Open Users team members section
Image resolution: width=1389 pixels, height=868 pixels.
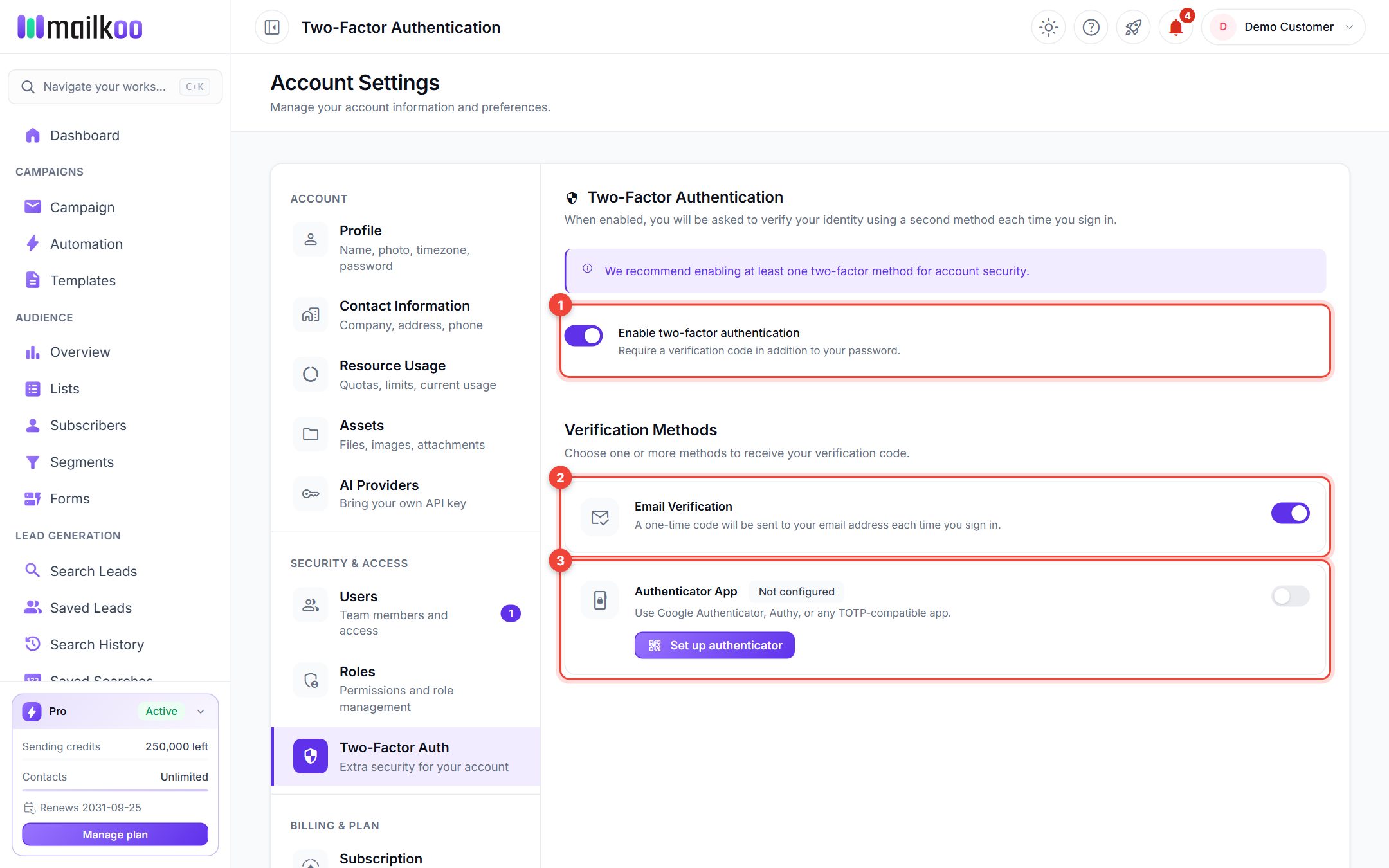pyautogui.click(x=405, y=613)
